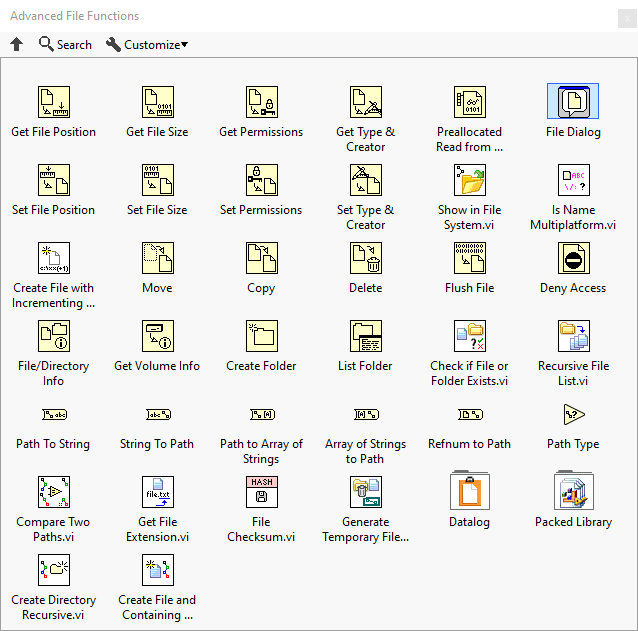The image size is (638, 631).
Task: Select the Get Volume Info function
Action: click(157, 336)
